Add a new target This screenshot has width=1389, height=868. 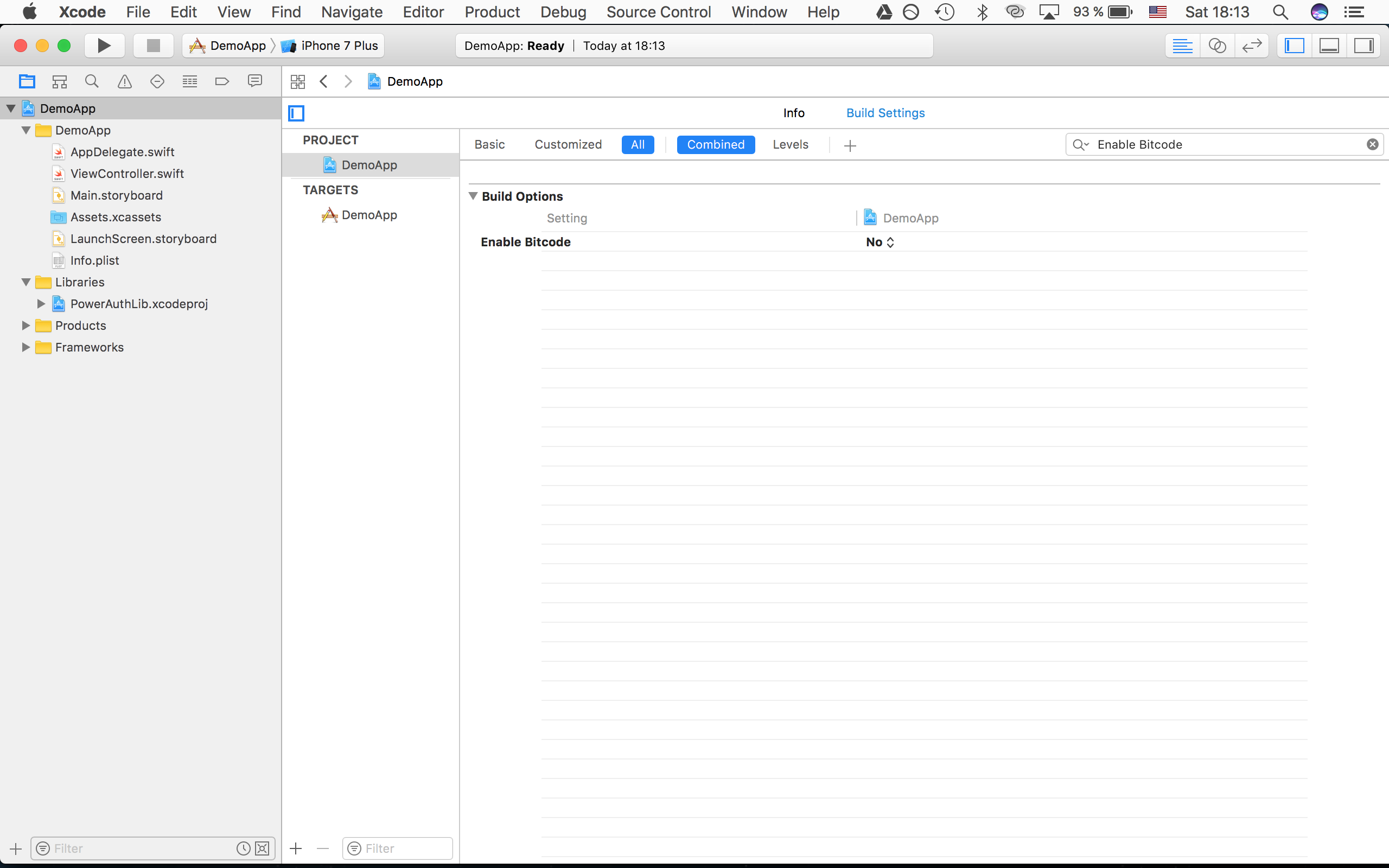[x=296, y=848]
